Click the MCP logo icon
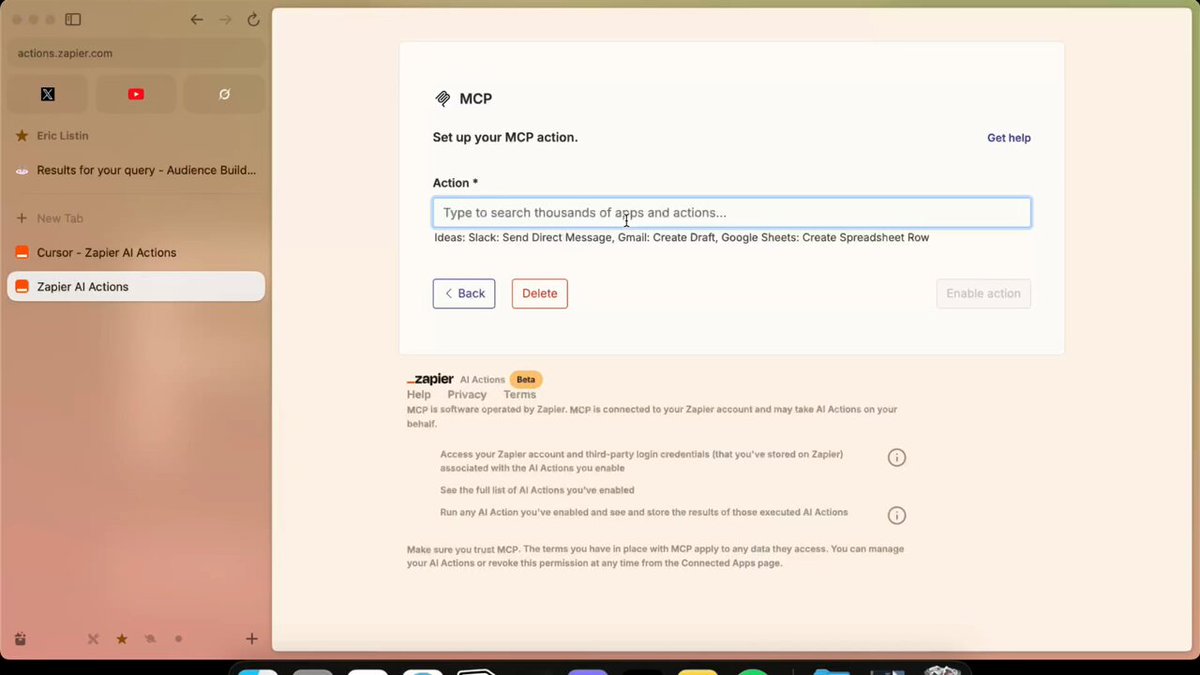Image resolution: width=1200 pixels, height=675 pixels. [443, 99]
